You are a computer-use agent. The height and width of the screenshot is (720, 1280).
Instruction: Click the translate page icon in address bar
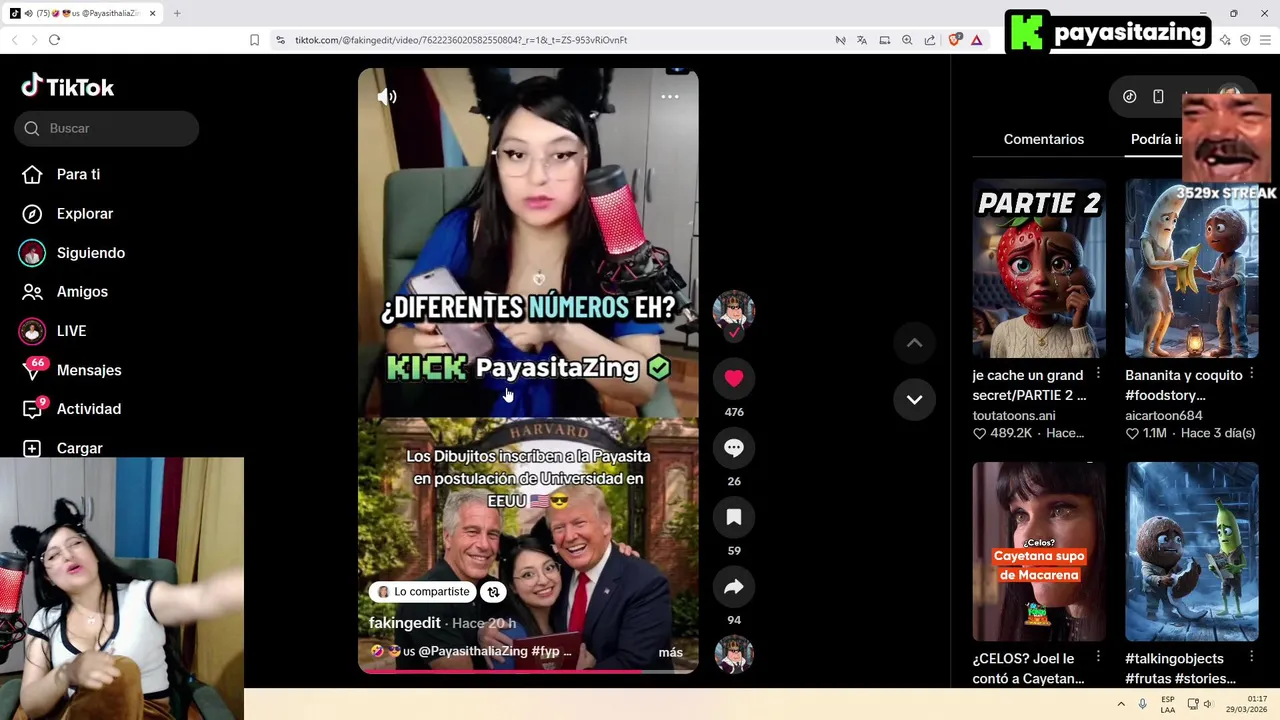click(x=862, y=40)
